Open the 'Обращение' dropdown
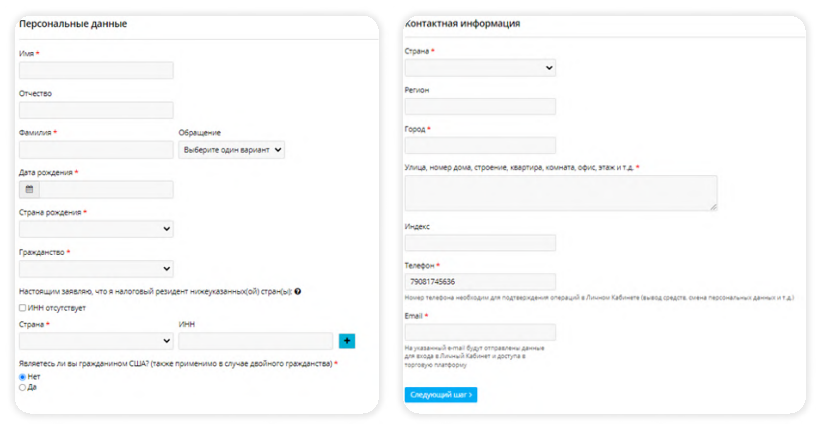 point(232,149)
